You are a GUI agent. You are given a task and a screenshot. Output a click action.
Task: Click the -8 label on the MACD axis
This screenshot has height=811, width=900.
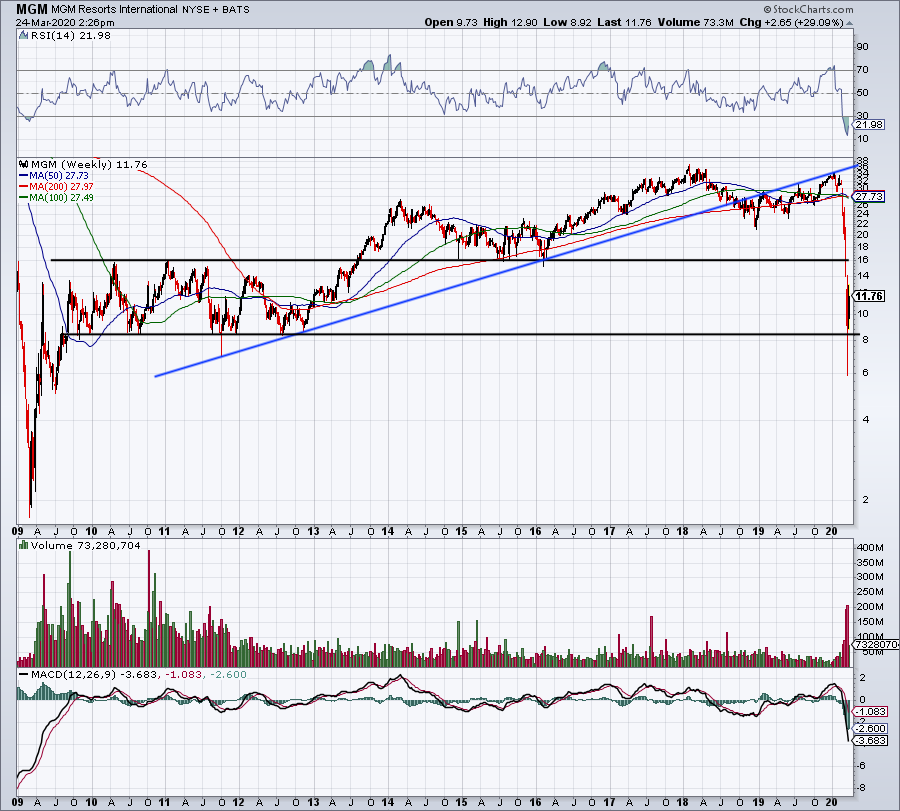coord(861,788)
